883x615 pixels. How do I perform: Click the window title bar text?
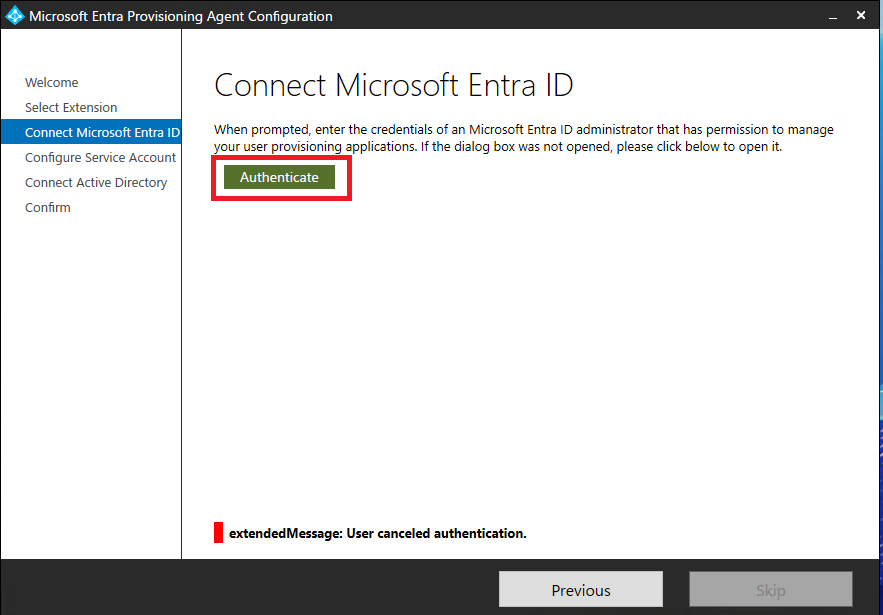(181, 15)
